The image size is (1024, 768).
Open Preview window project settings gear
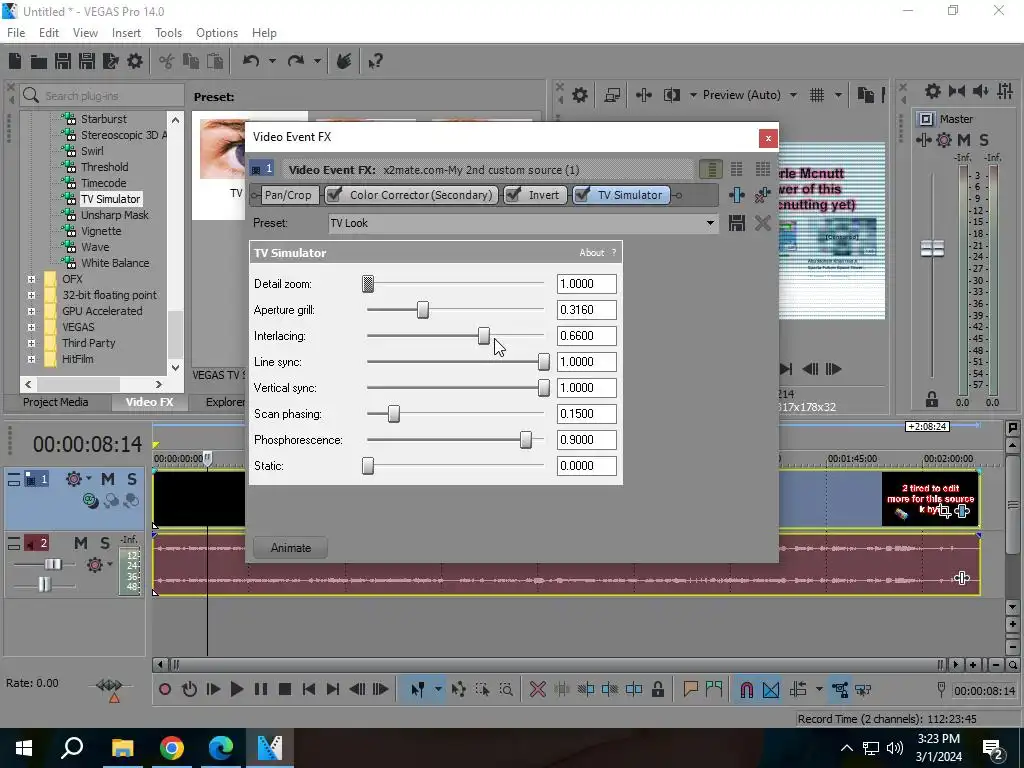click(579, 95)
